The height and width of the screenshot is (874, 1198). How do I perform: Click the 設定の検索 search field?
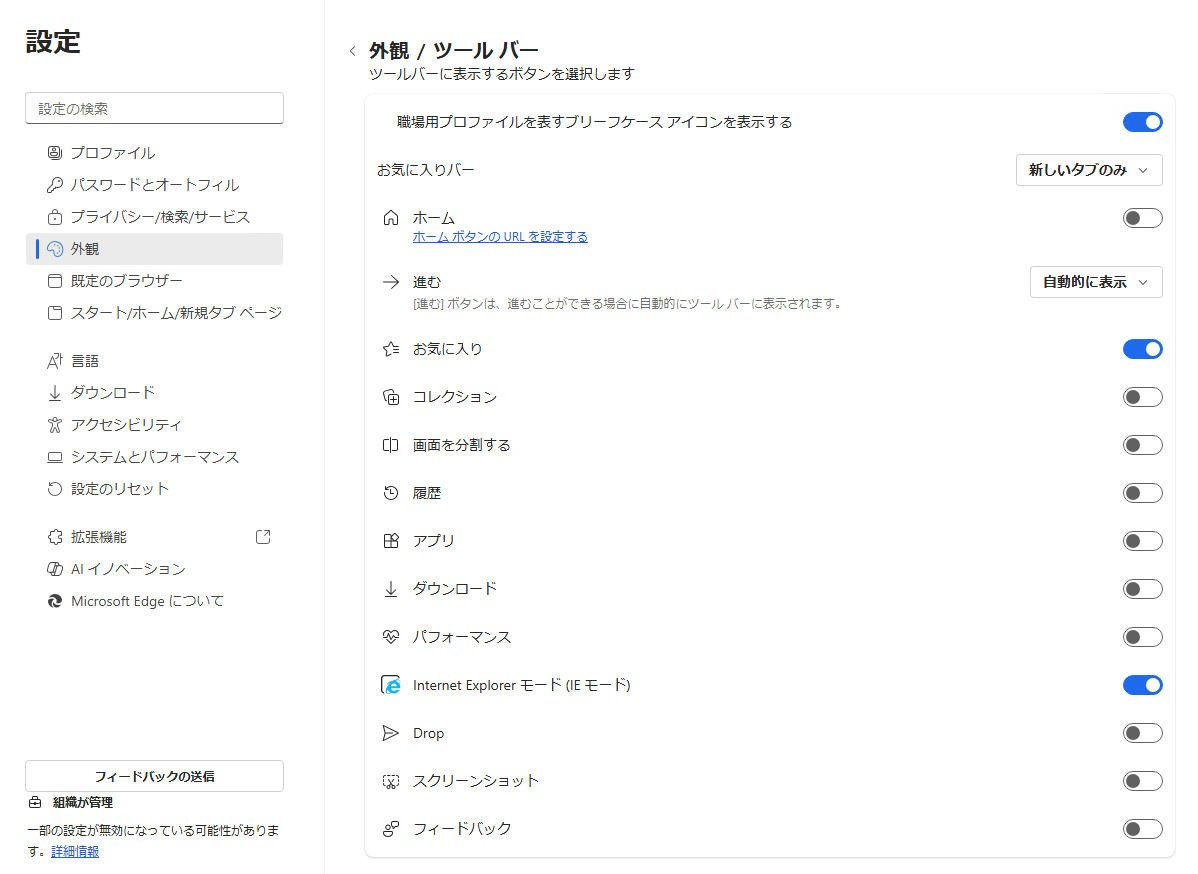coord(154,108)
